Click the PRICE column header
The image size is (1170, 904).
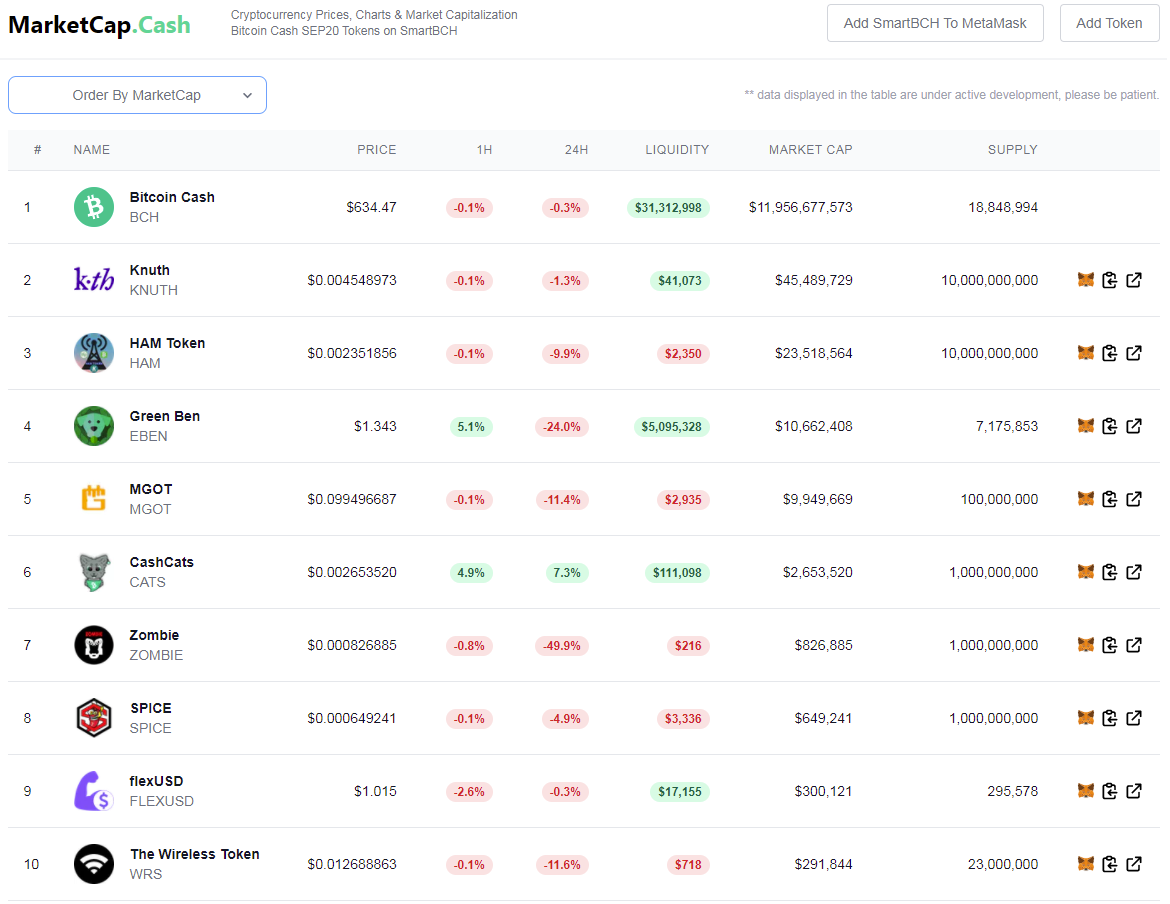pyautogui.click(x=377, y=150)
